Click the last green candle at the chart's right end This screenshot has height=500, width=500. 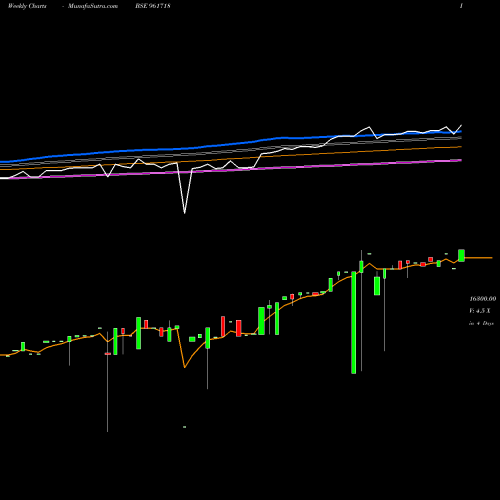click(x=461, y=255)
